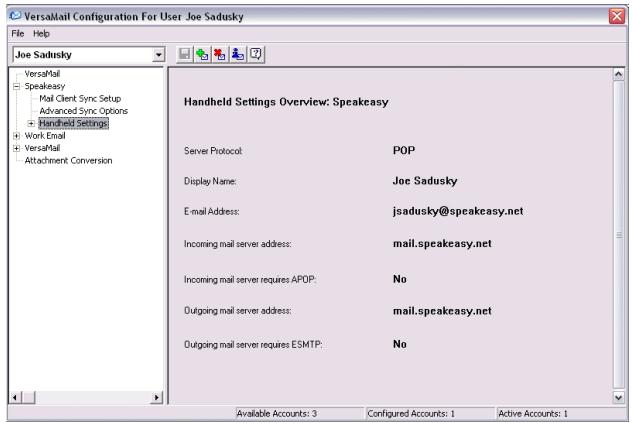Viewport: 632px width, 423px height.
Task: Select Attachment Conversion in the tree
Action: (x=69, y=160)
